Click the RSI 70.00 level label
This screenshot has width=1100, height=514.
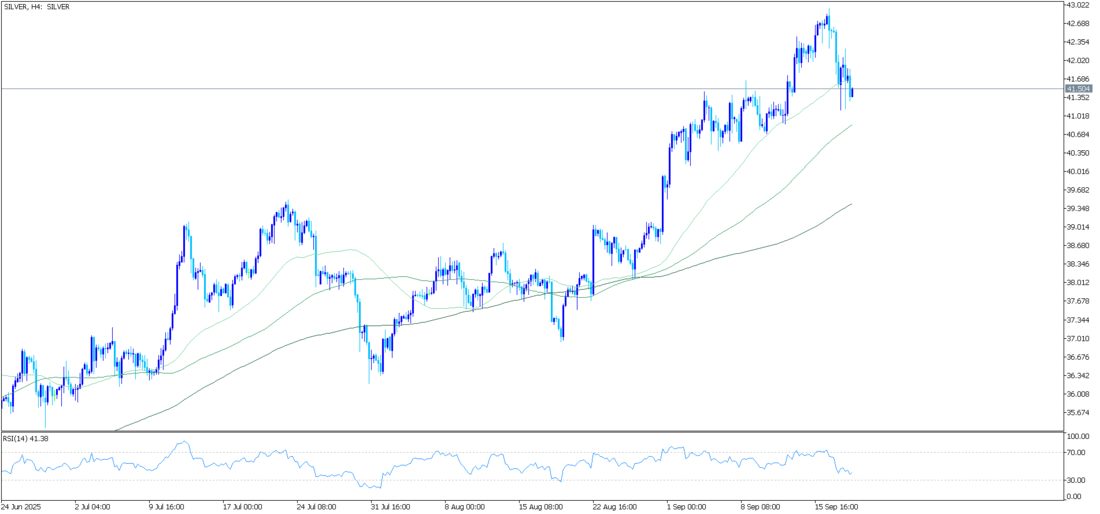[x=1076, y=453]
